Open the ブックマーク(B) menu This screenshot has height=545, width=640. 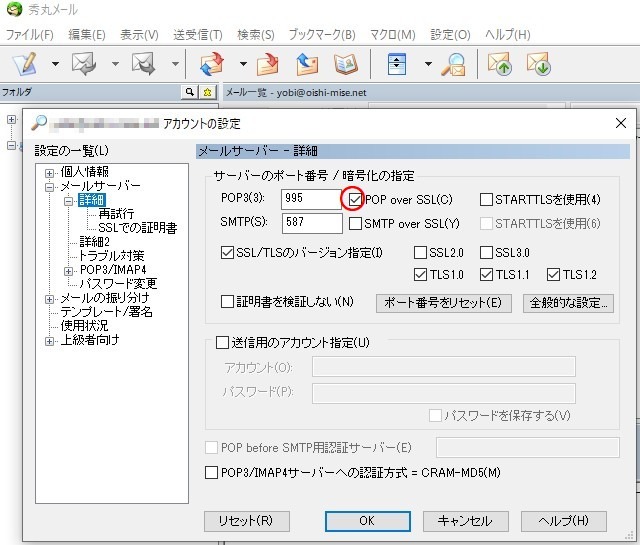(x=322, y=35)
